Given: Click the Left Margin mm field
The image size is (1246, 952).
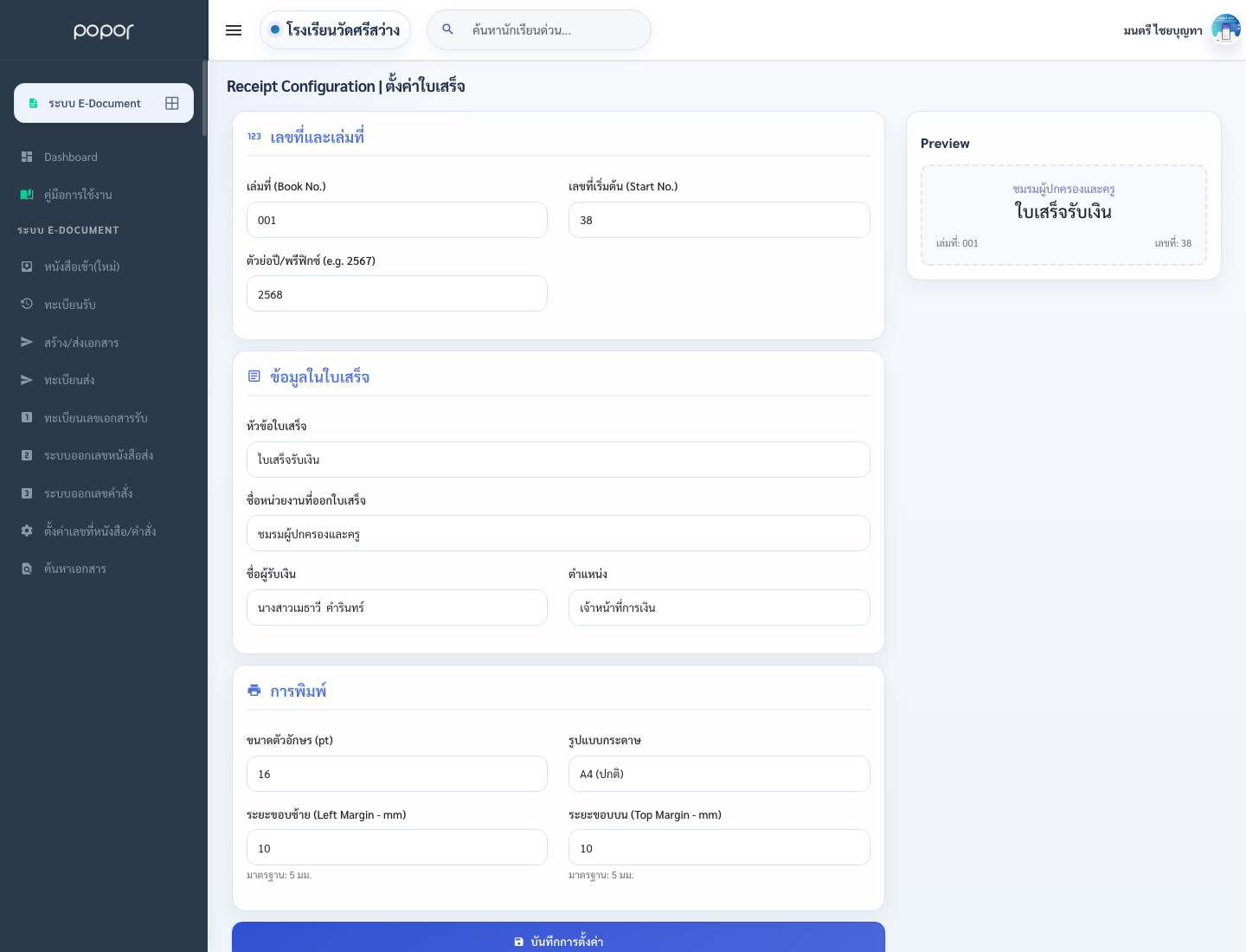Looking at the screenshot, I should 397,847.
